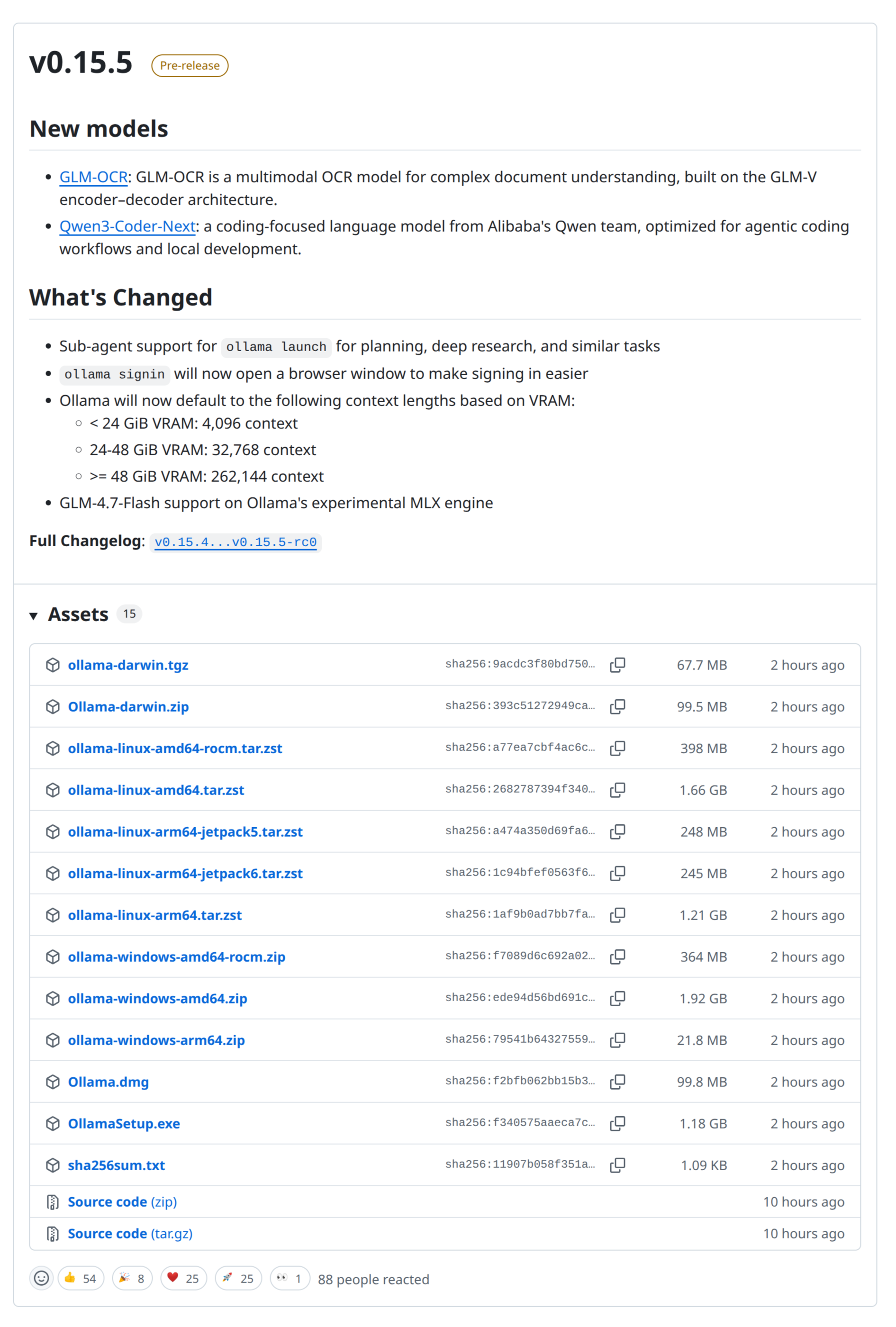896x1327 pixels.
Task: Copy the Ollama.dmg checksum
Action: tap(617, 1082)
